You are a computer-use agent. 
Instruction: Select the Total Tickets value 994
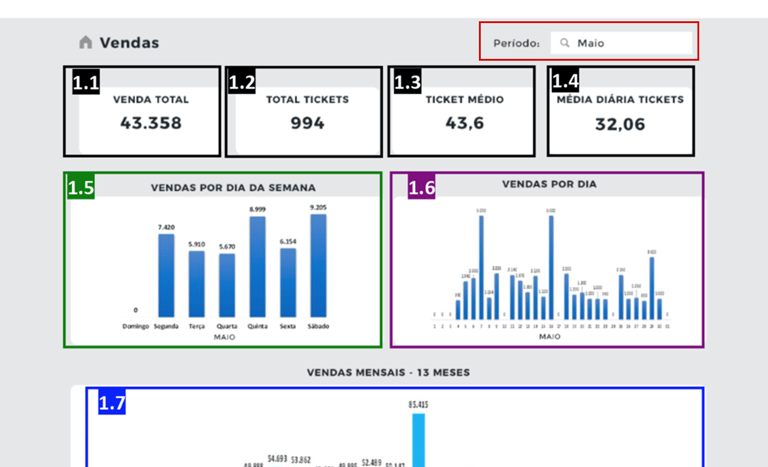[x=307, y=123]
